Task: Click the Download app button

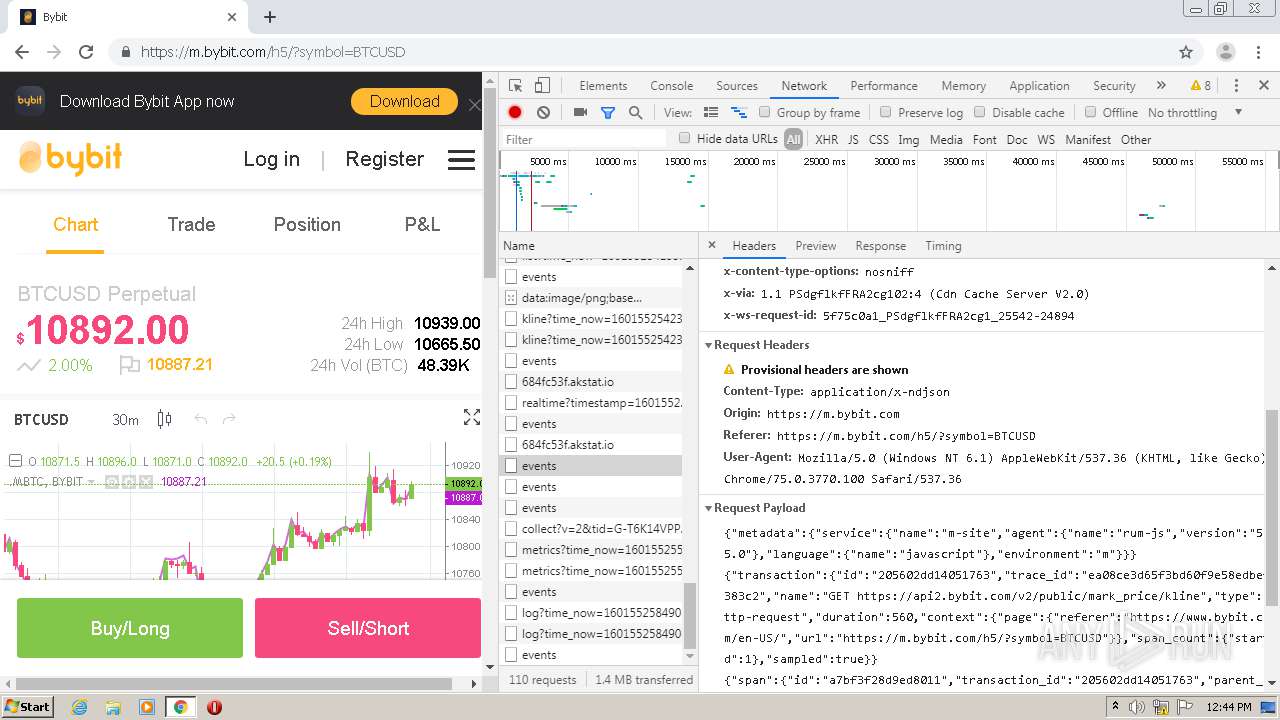Action: coord(405,101)
